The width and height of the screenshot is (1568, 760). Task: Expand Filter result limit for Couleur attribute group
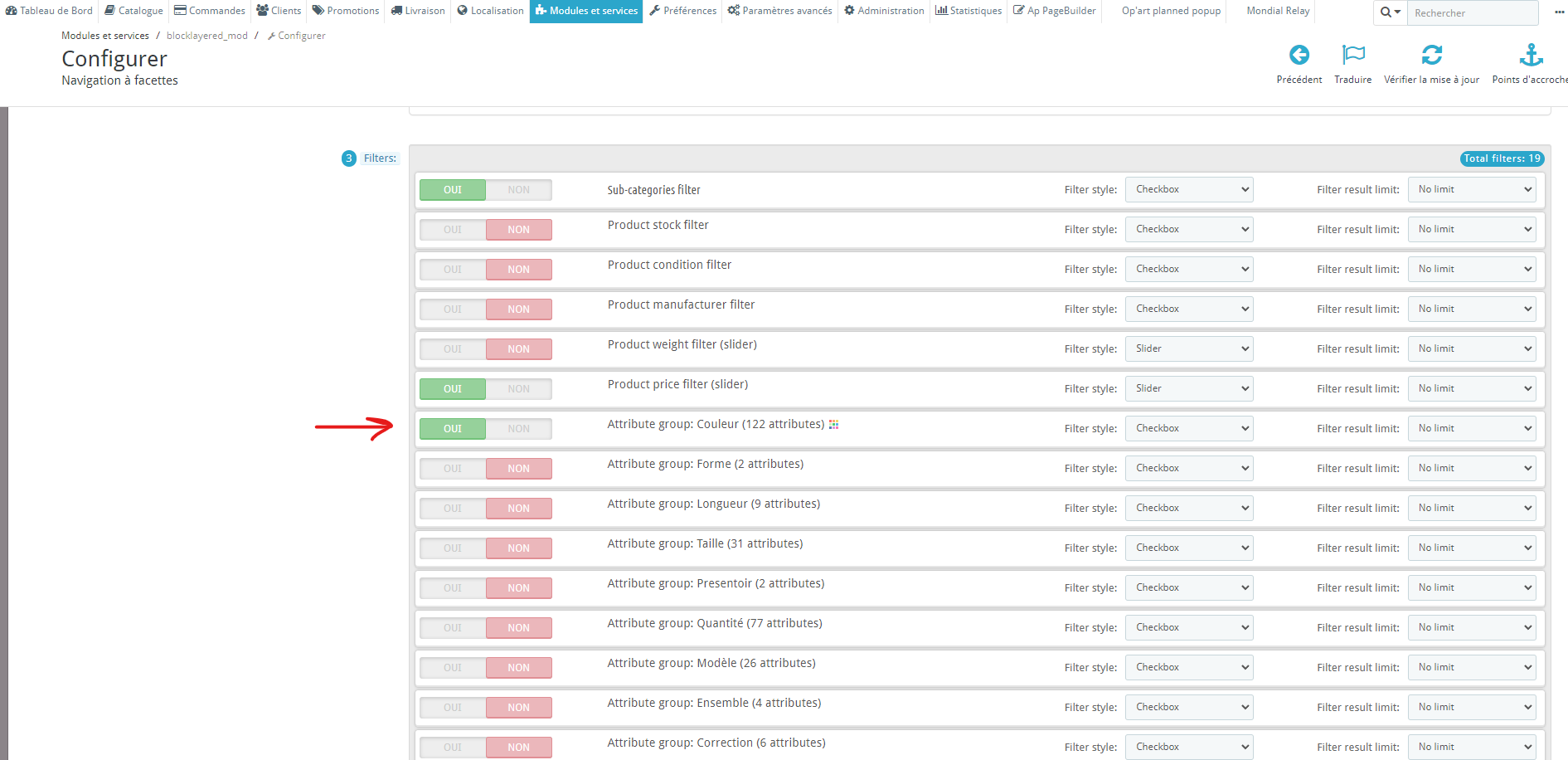pos(1472,428)
